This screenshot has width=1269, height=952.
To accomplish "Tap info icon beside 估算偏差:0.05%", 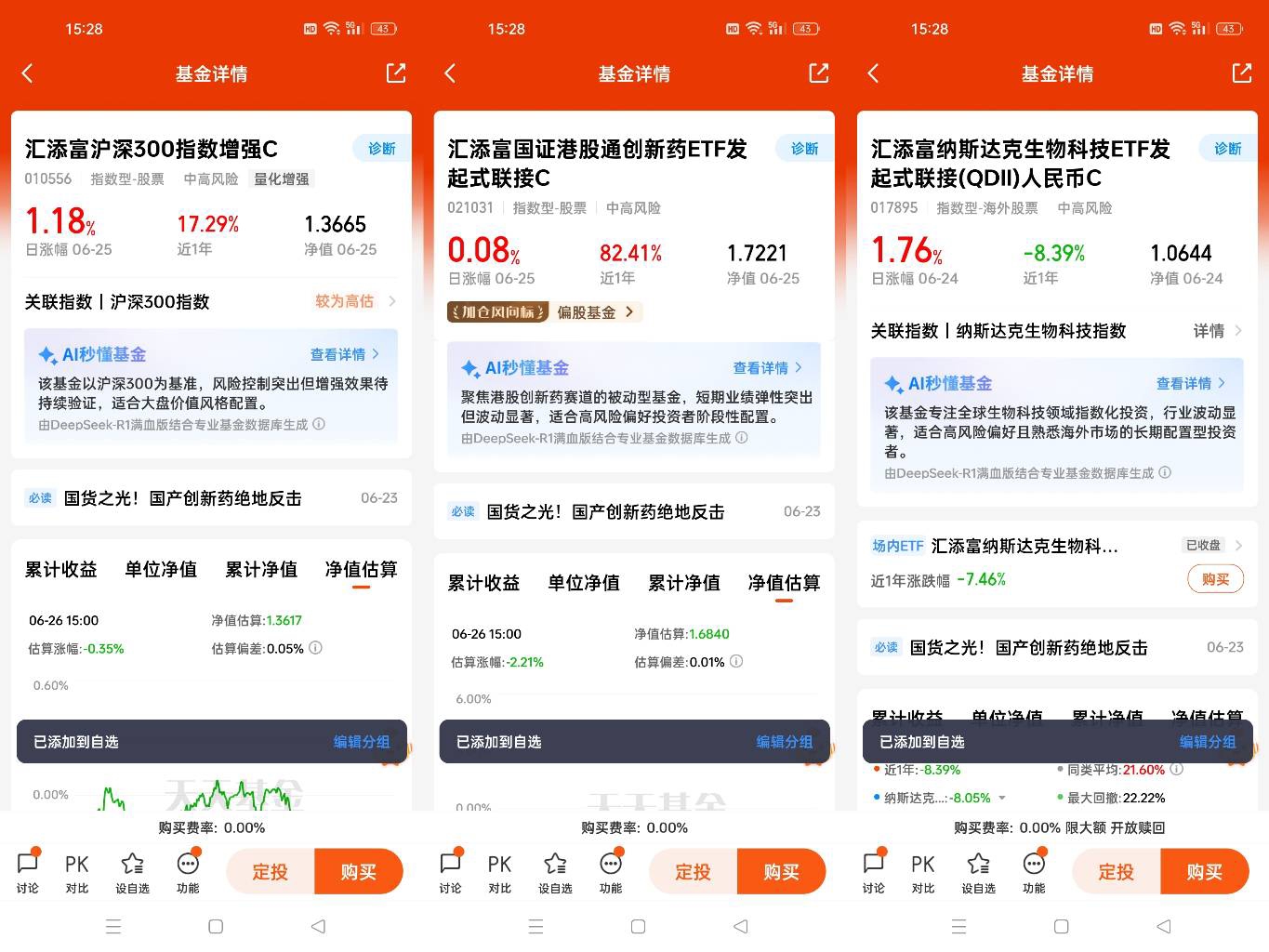I will tap(315, 648).
